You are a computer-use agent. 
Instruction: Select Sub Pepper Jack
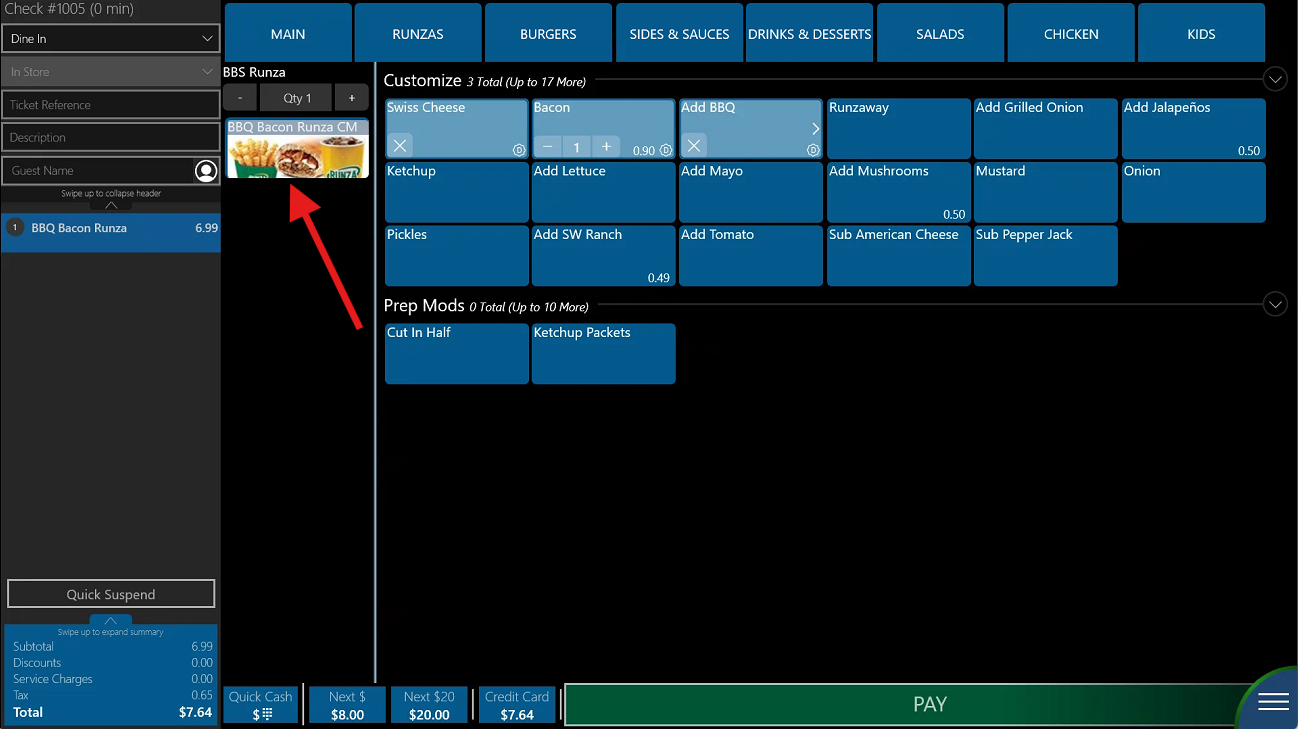(1046, 256)
